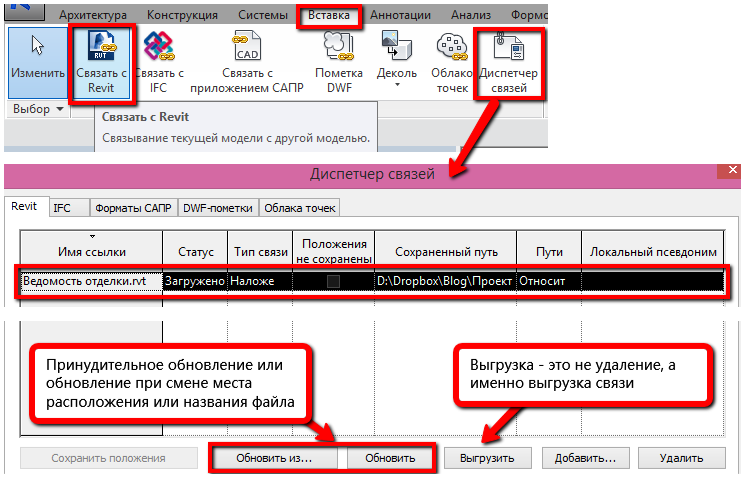This screenshot has height=481, width=745.
Task: Switch to the Форматы САПР tab
Action: [133, 208]
